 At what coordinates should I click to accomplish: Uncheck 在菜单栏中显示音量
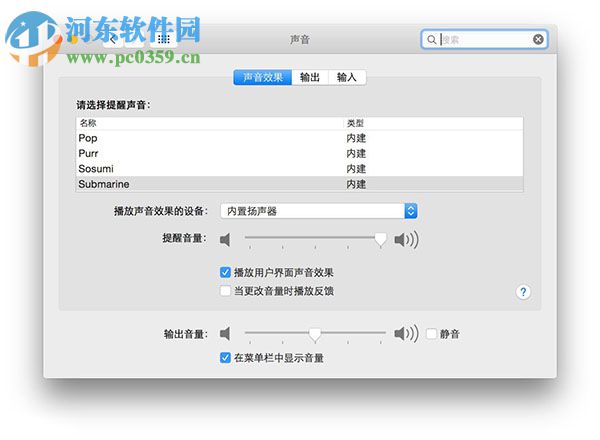[225, 358]
